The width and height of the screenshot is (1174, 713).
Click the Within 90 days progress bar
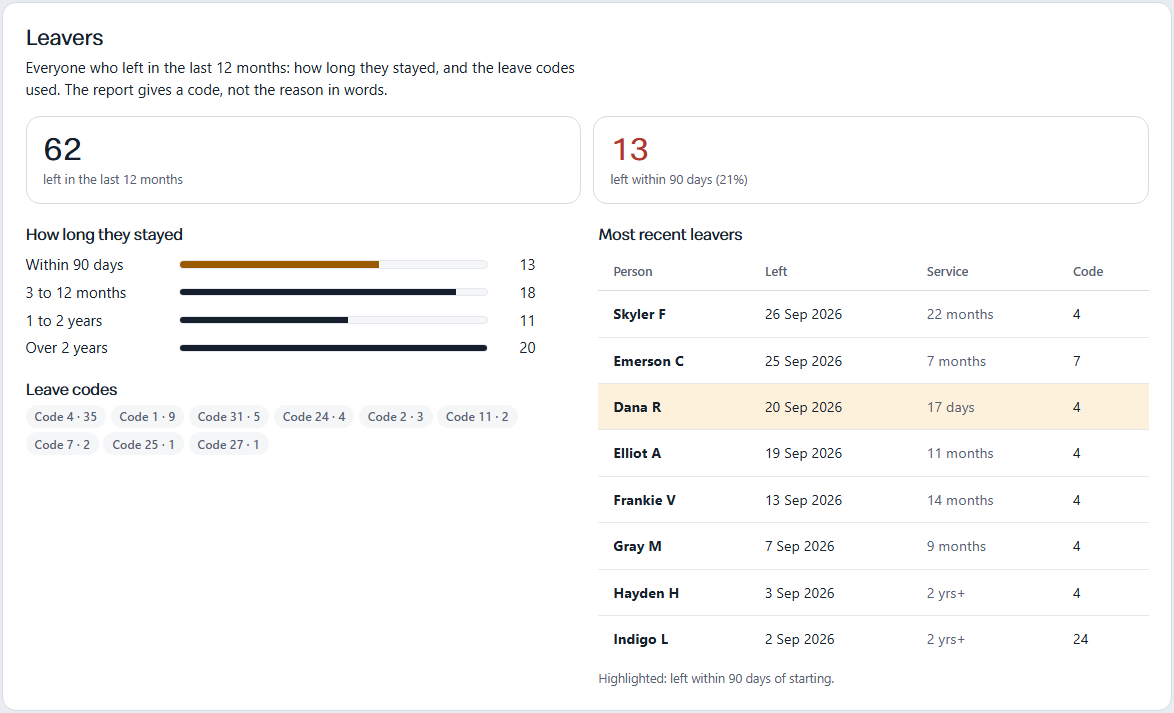[x=333, y=264]
